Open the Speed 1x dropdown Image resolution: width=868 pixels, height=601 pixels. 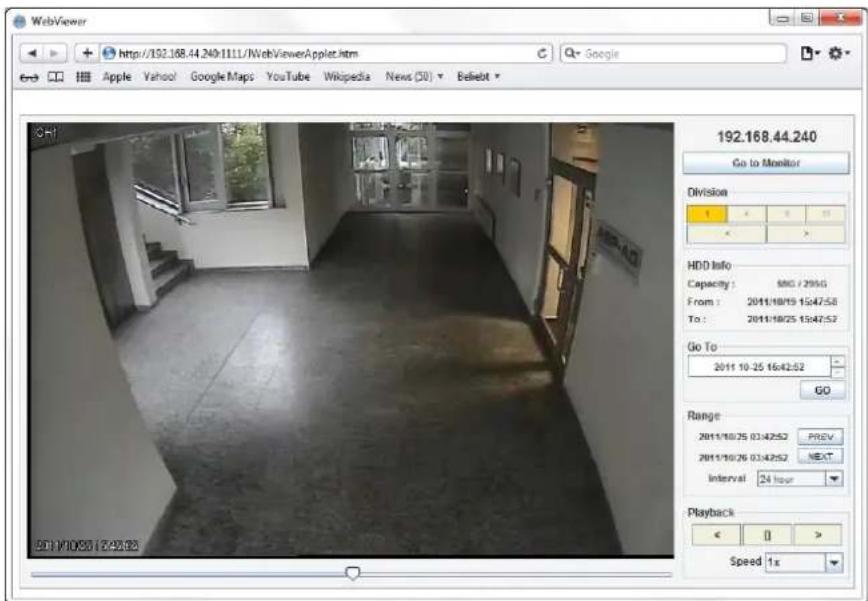pos(804,562)
